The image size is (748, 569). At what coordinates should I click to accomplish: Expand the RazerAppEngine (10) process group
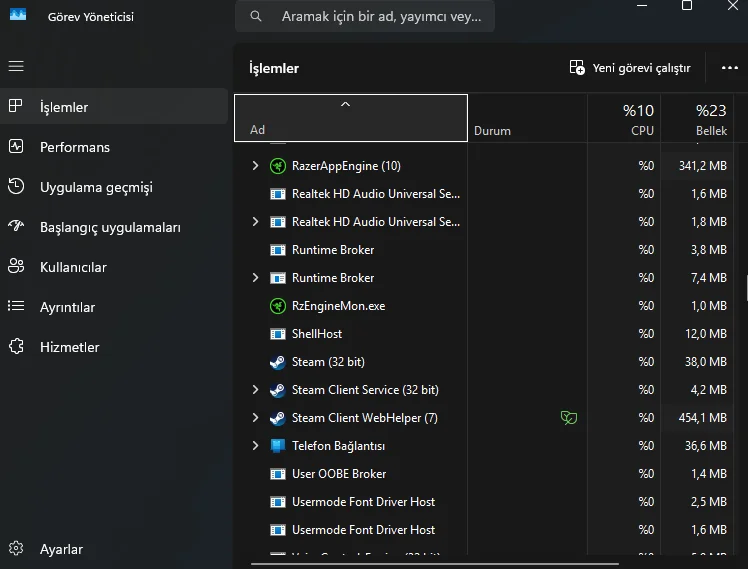coord(255,166)
